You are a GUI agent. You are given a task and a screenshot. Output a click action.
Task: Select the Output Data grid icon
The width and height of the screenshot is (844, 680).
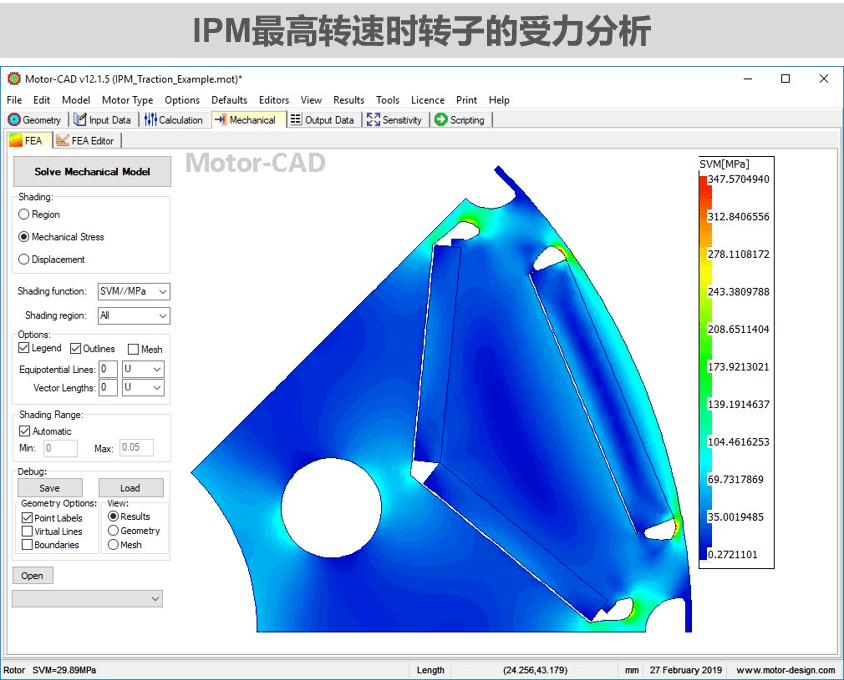(296, 120)
